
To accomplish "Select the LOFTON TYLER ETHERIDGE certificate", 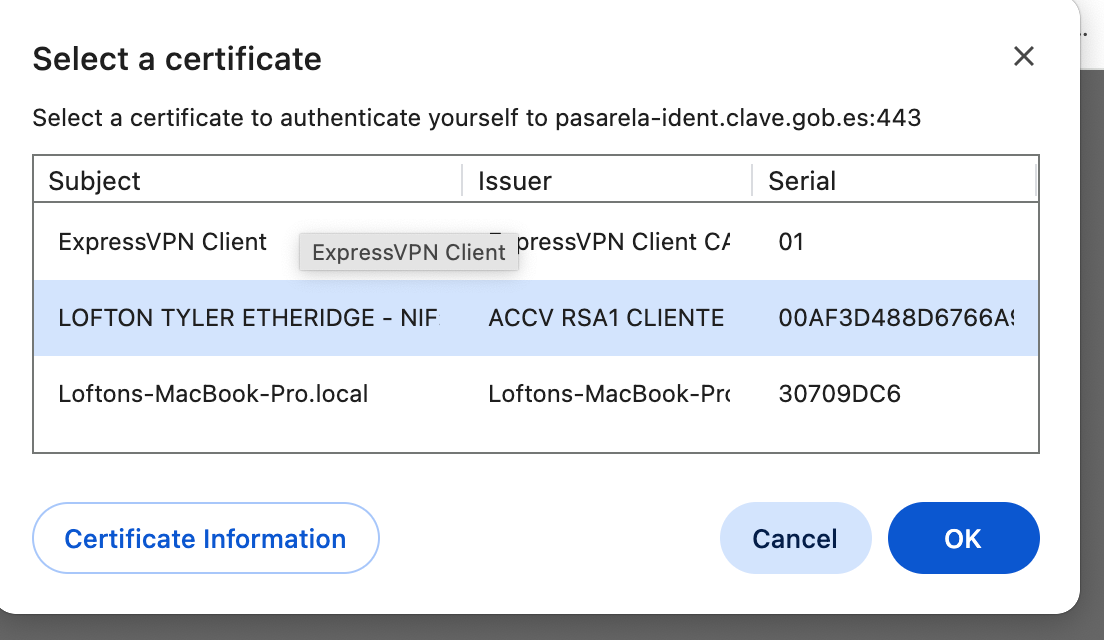I will coord(248,318).
